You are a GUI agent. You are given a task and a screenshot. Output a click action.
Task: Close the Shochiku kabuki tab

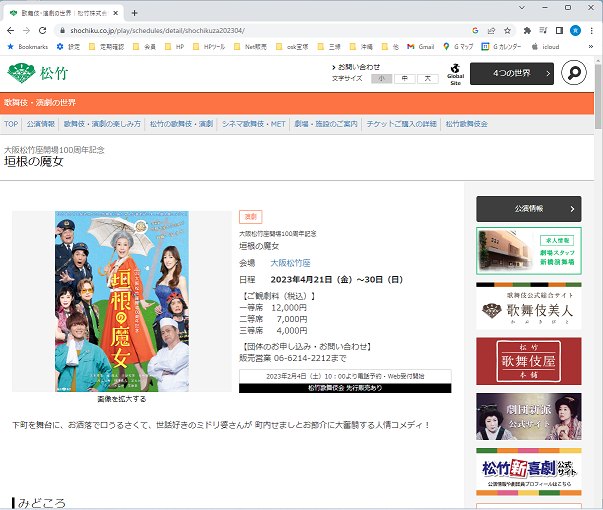115,13
